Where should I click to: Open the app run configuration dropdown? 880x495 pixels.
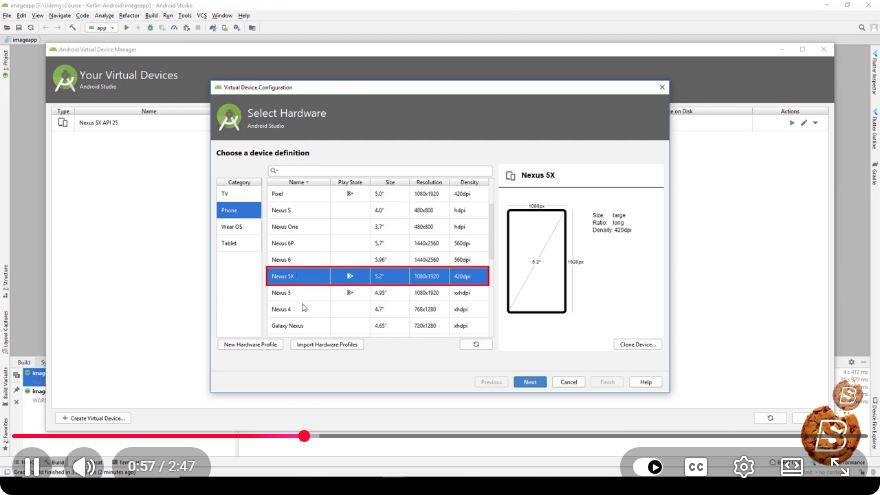(101, 28)
